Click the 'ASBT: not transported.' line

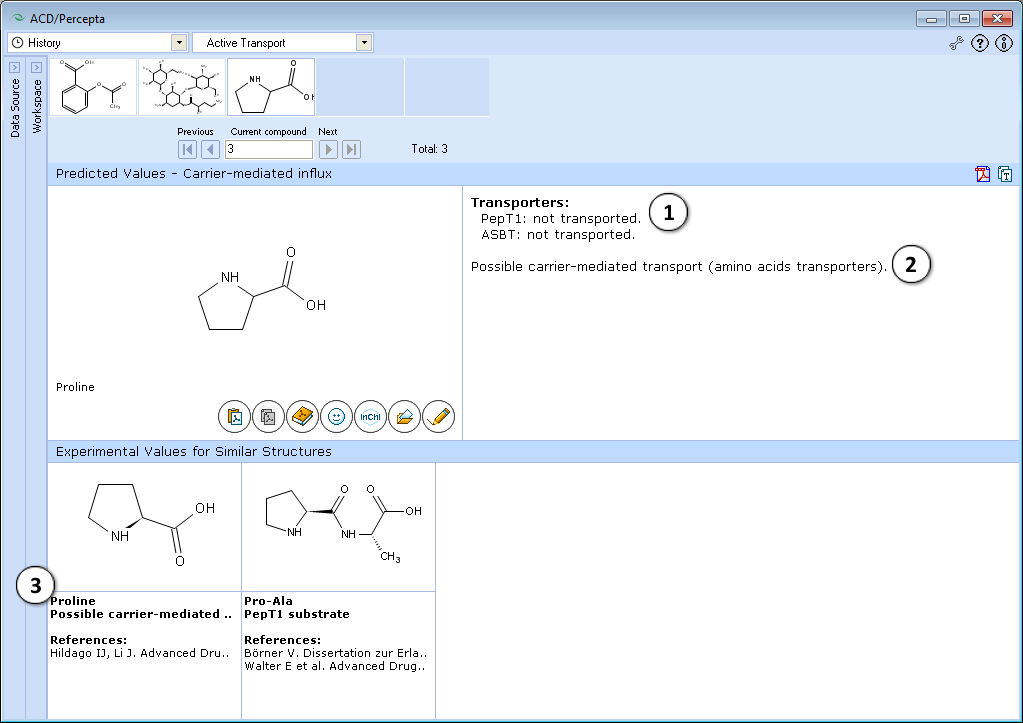click(x=558, y=235)
